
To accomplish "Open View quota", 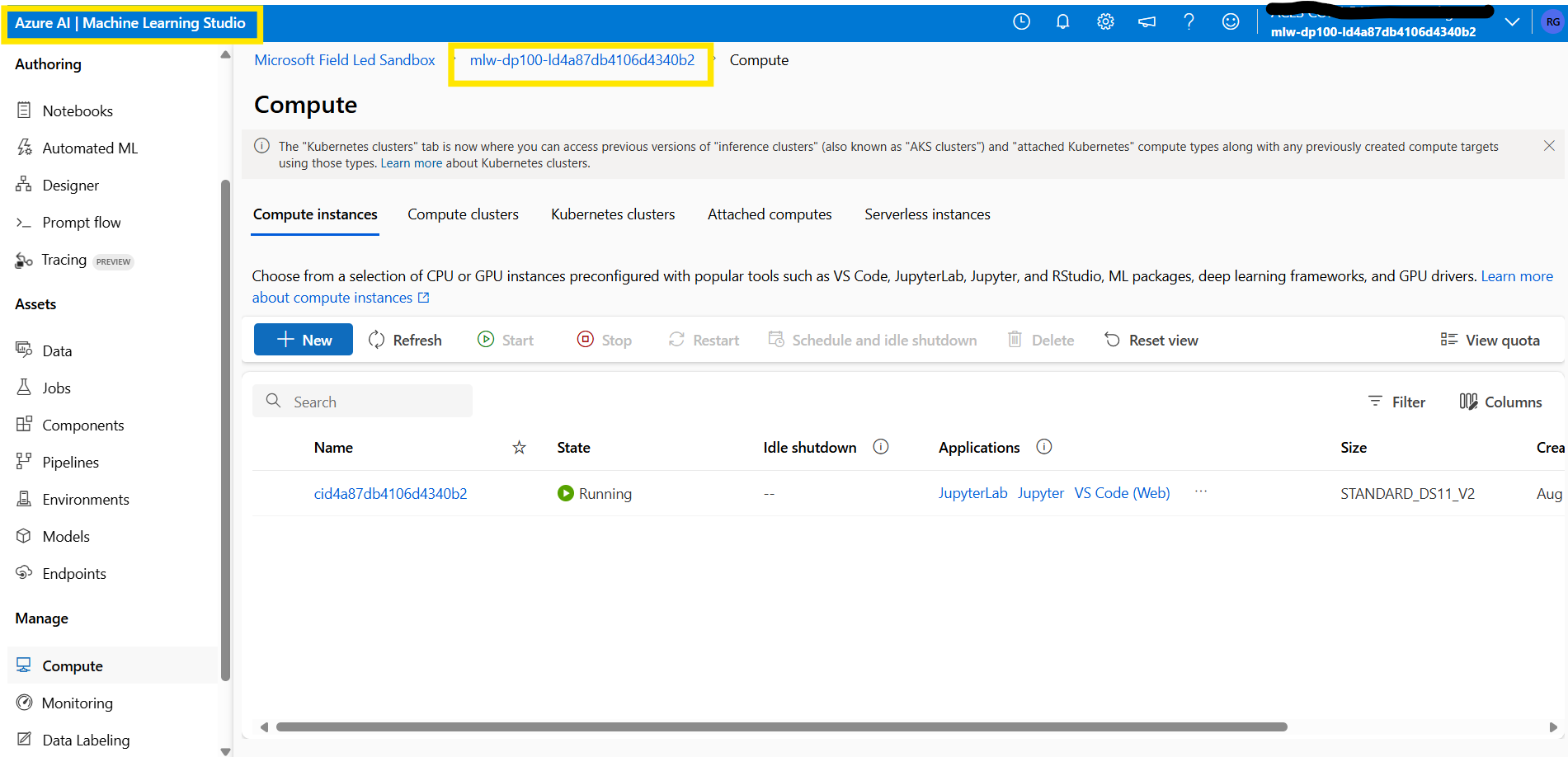I will coord(1490,340).
